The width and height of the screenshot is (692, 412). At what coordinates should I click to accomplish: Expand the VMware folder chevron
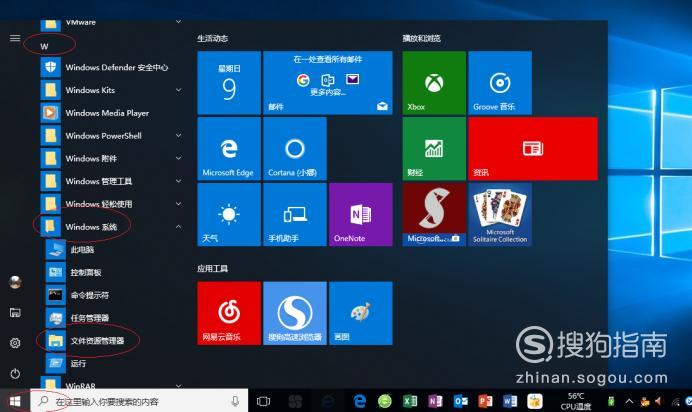click(x=178, y=22)
